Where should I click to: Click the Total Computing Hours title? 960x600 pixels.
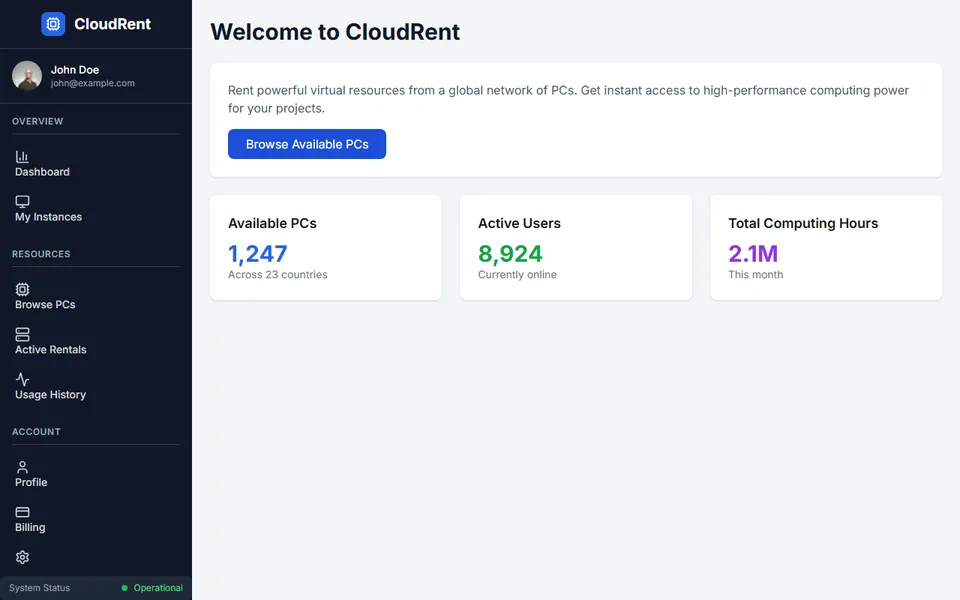click(803, 223)
